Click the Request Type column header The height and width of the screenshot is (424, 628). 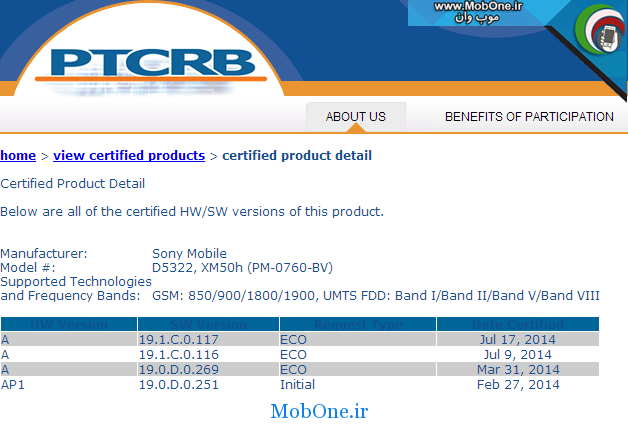(x=355, y=325)
